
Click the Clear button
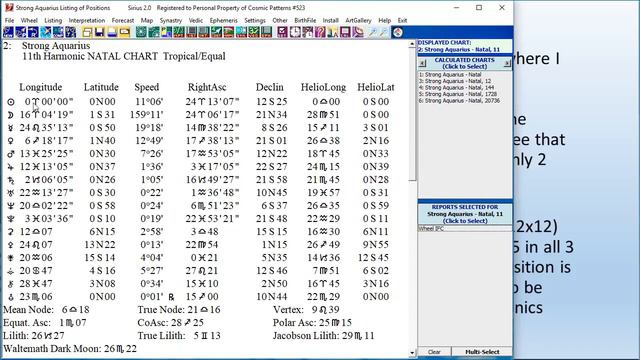434,352
